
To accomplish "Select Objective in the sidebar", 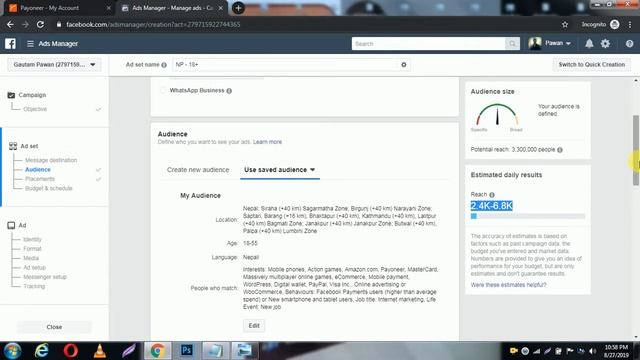I will pos(35,109).
